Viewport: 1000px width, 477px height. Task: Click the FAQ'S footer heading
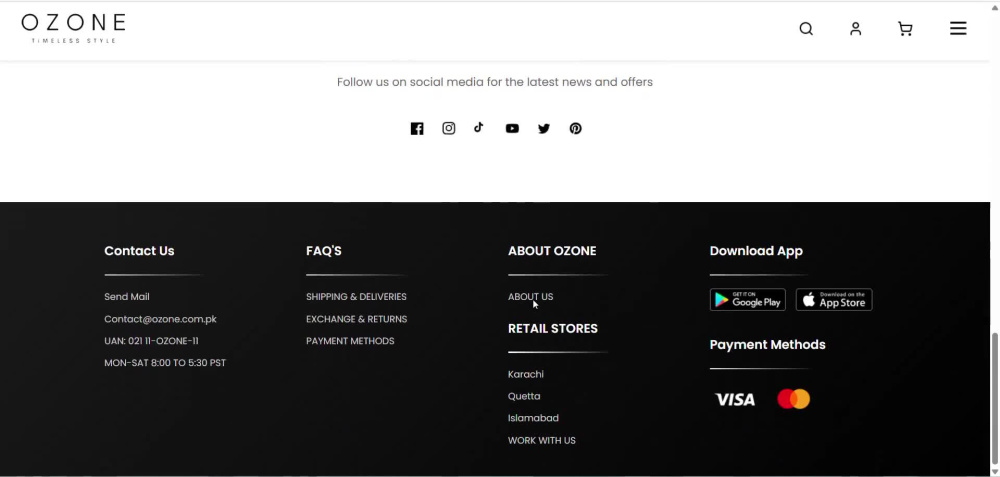[x=324, y=251]
